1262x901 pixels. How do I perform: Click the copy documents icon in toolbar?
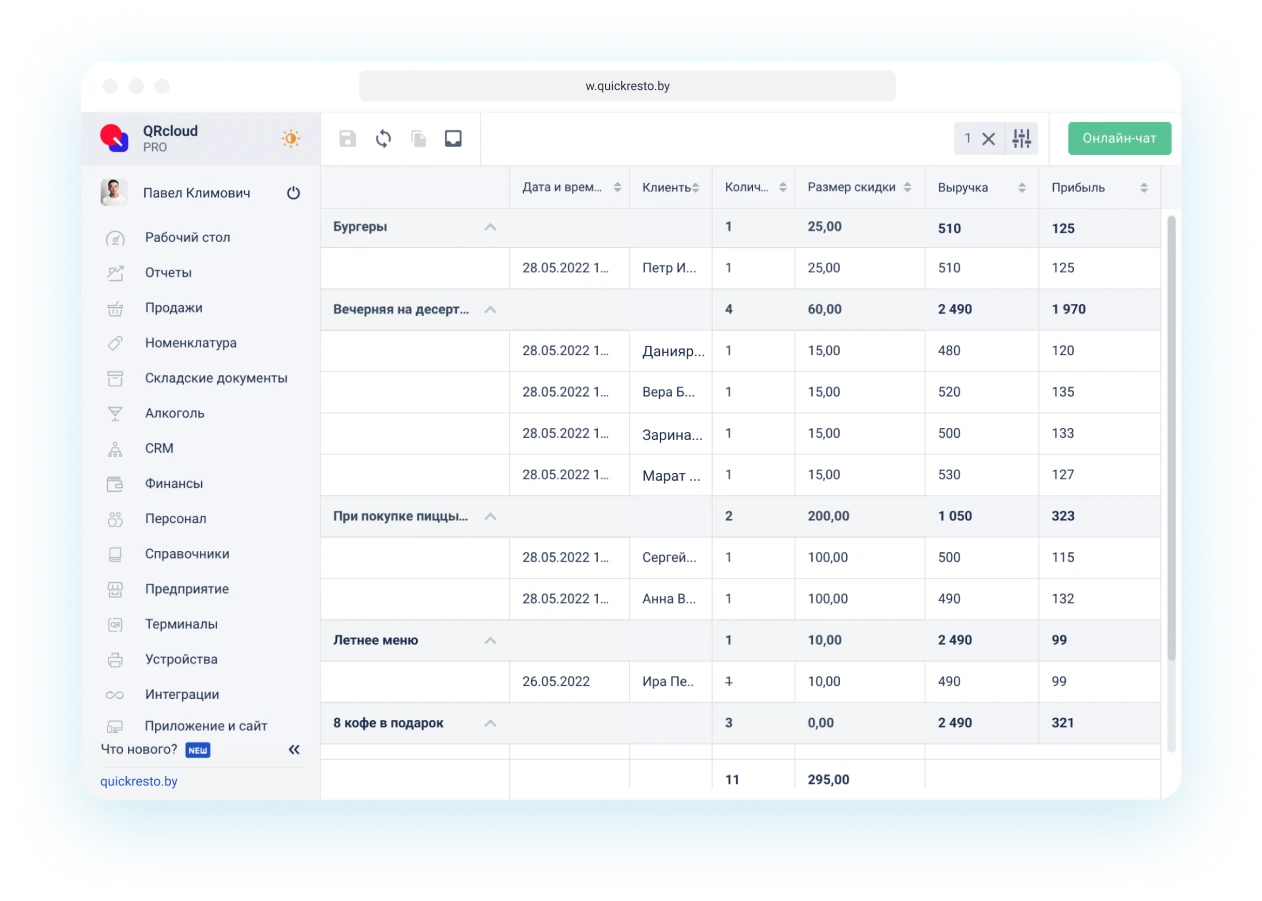coord(419,139)
